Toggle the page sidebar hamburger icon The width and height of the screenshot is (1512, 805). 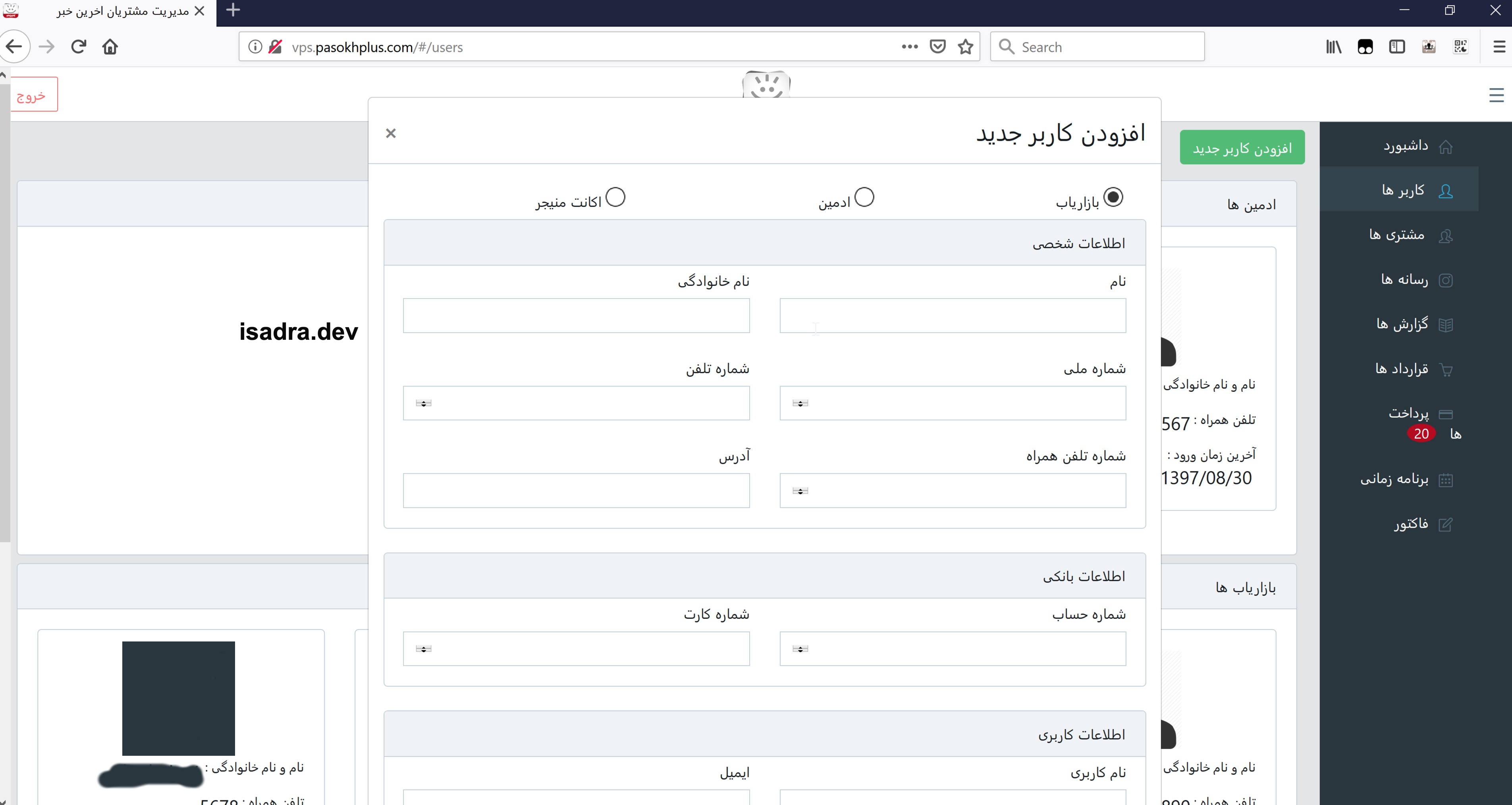click(1496, 95)
